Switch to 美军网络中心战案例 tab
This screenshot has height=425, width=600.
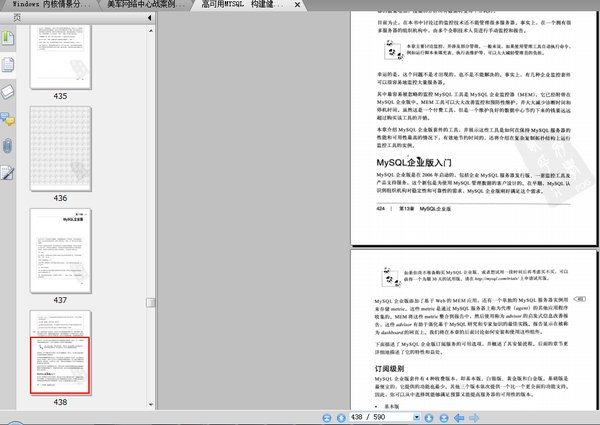point(145,5)
